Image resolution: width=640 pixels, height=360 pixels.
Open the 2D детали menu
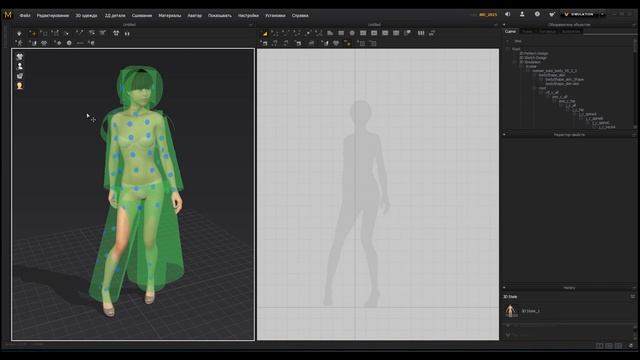[x=115, y=16]
